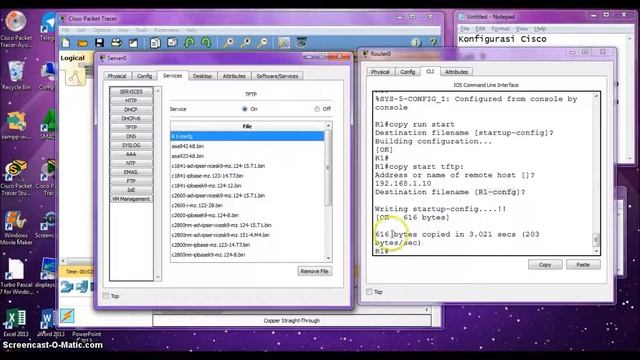Select the VM Management service button
640x360 pixels.
pos(131,199)
